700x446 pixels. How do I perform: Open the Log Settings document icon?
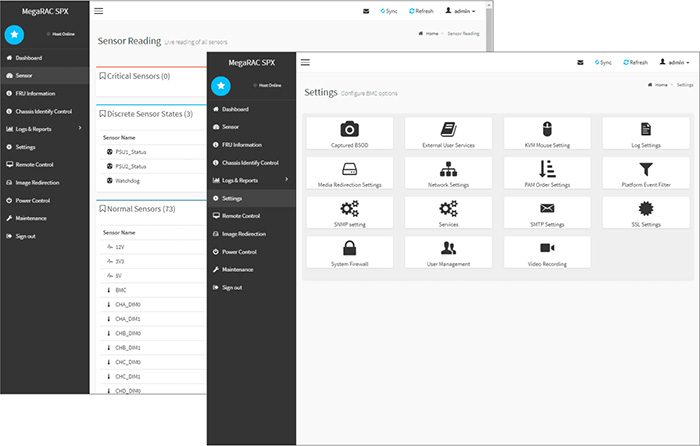(x=645, y=129)
